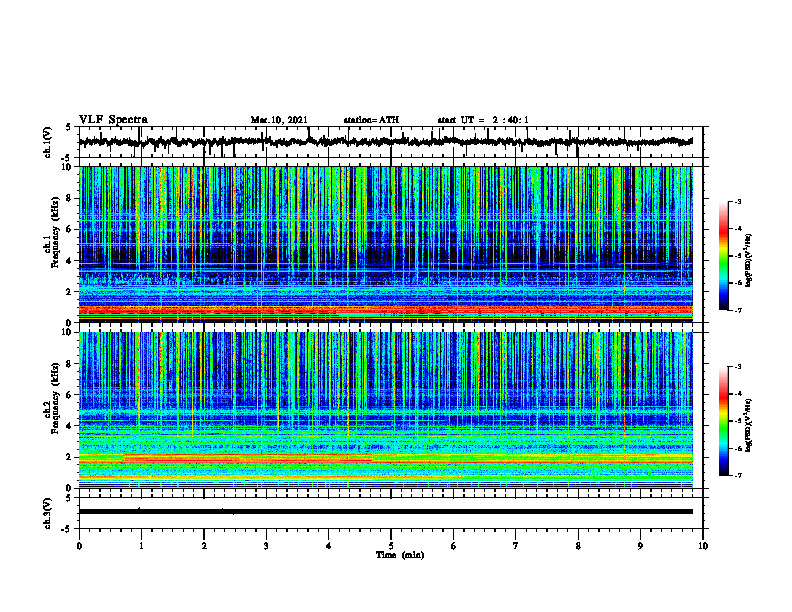Select the date text 'Mar.10, 2021'

[279, 120]
